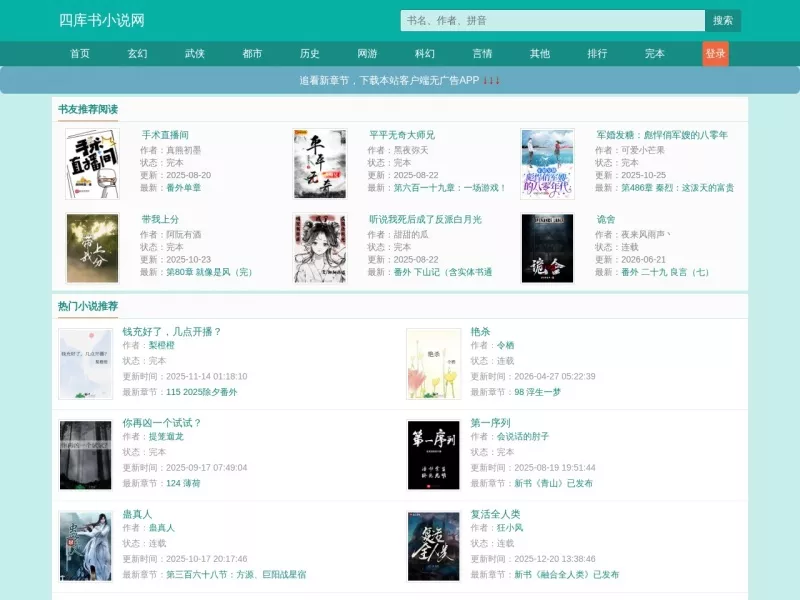Open chapter 新书《青山》已发布

(554, 483)
